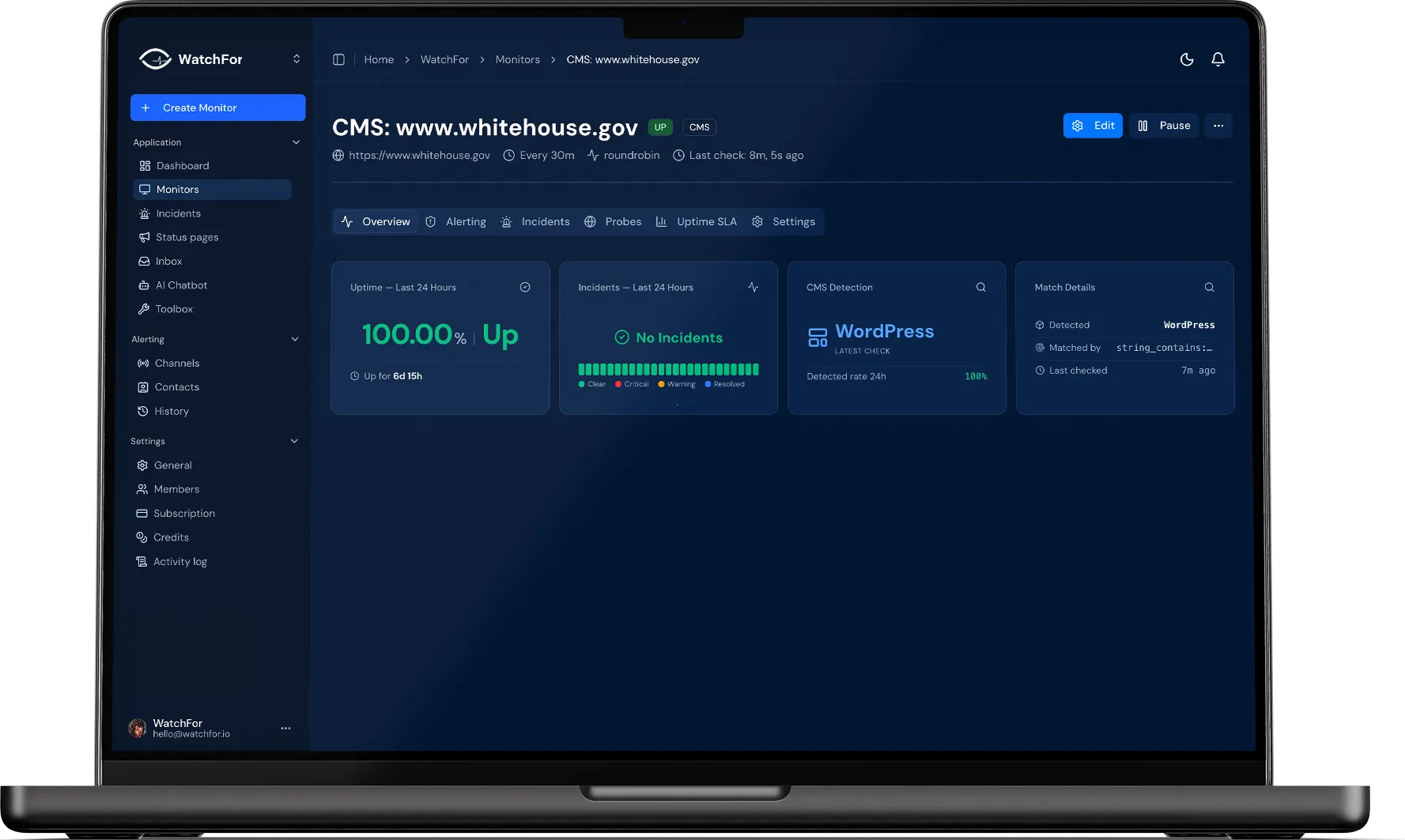Click the 'Detected rate 24h' 100% value
Screen dimensions: 1405x840
pyautogui.click(x=976, y=377)
